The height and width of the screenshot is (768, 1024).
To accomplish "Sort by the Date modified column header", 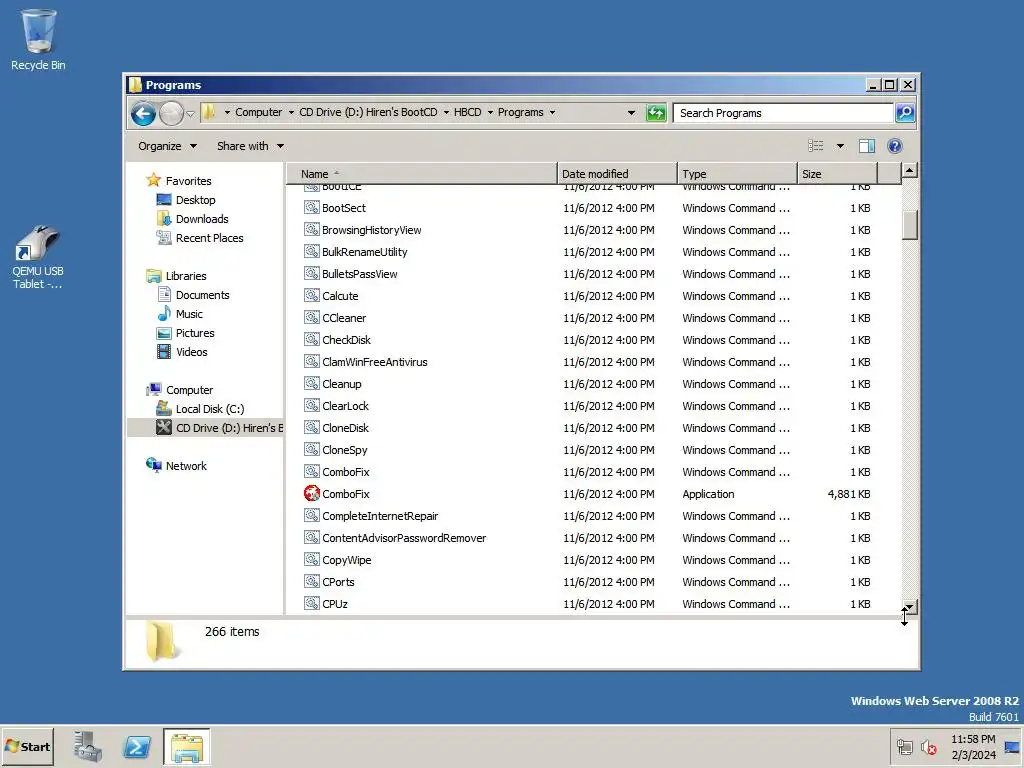I will click(617, 174).
